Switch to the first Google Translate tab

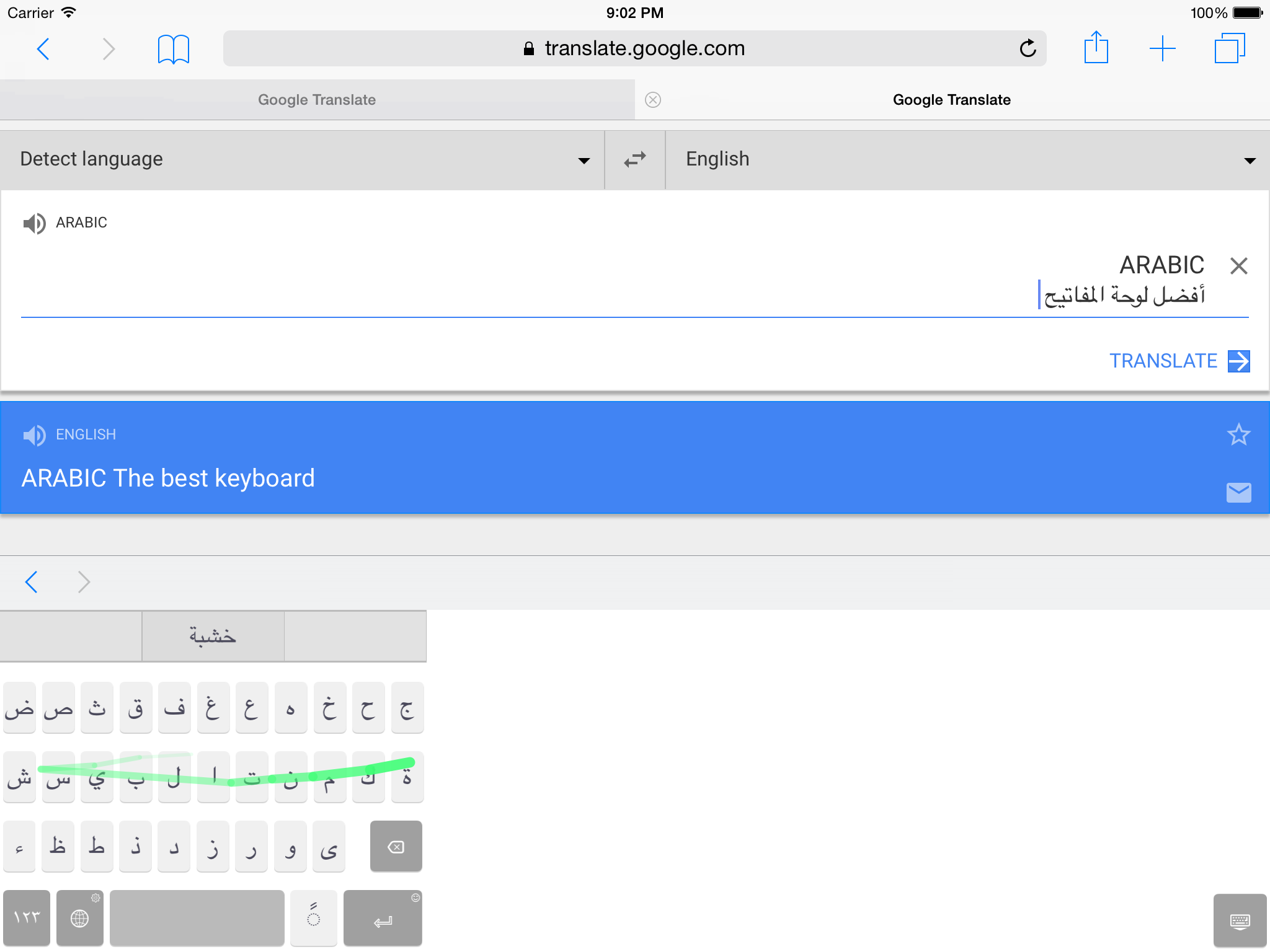pyautogui.click(x=317, y=100)
